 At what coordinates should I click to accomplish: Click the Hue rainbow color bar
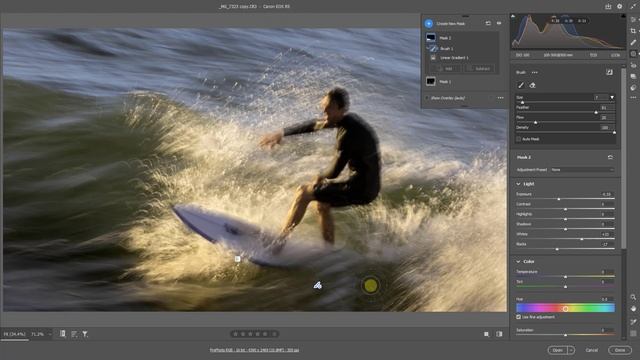[565, 308]
